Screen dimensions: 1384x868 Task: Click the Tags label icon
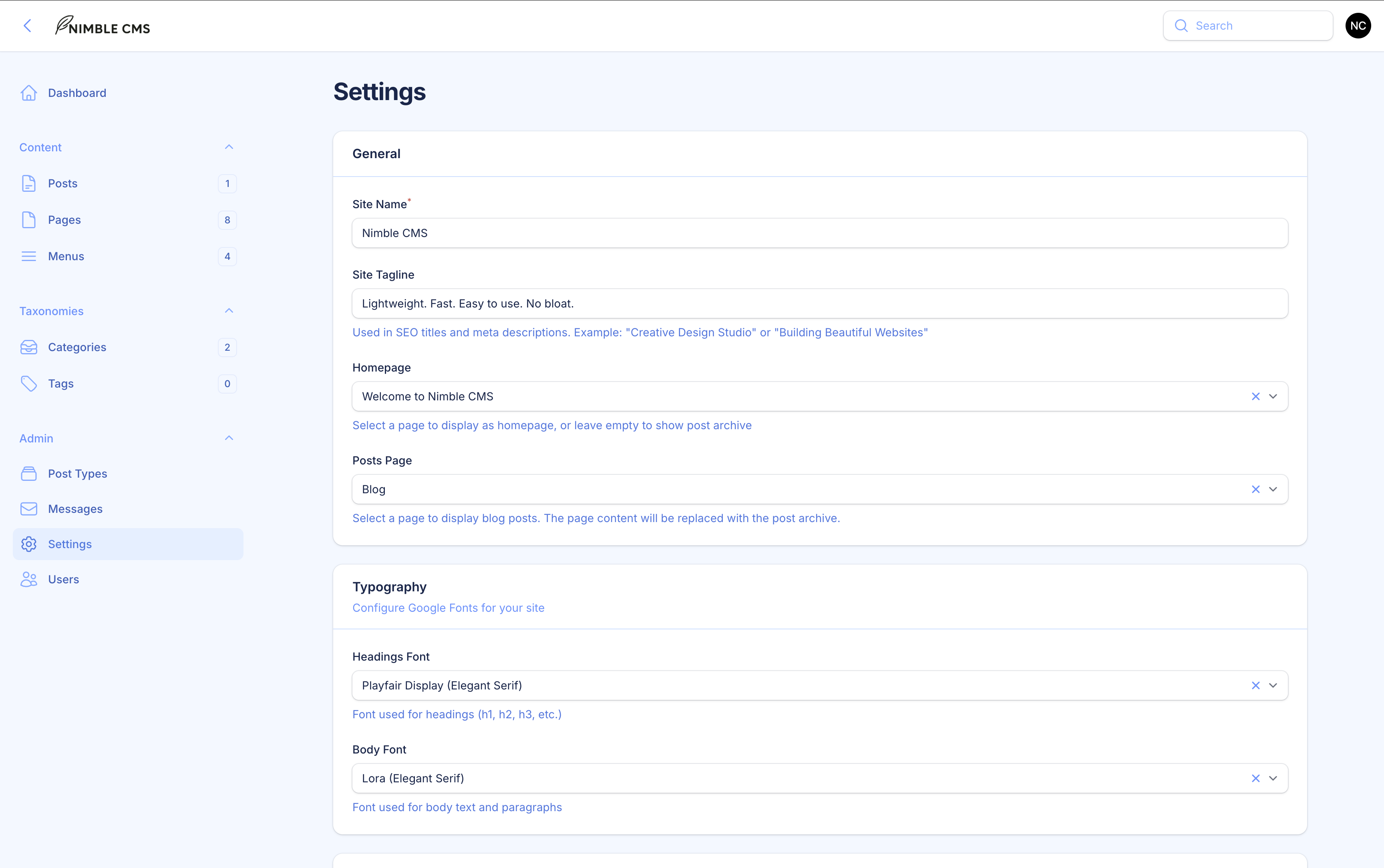[29, 384]
